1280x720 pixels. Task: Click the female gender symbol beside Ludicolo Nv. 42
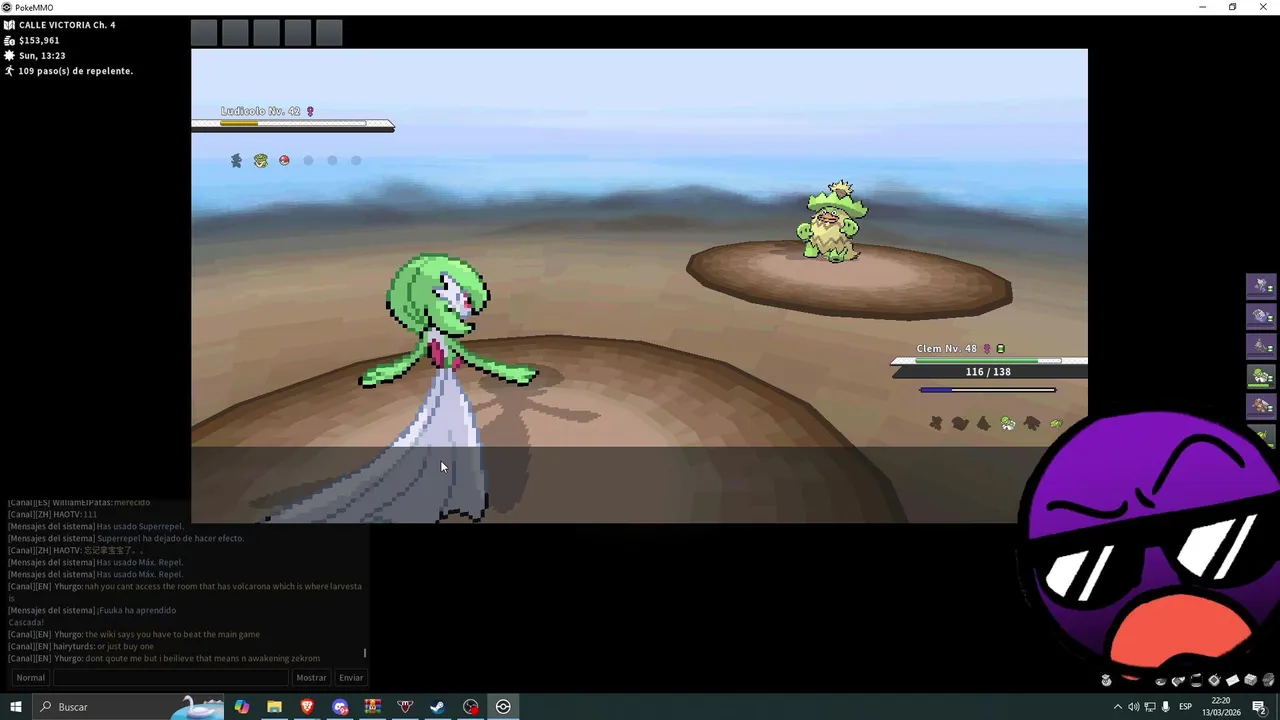coord(310,111)
